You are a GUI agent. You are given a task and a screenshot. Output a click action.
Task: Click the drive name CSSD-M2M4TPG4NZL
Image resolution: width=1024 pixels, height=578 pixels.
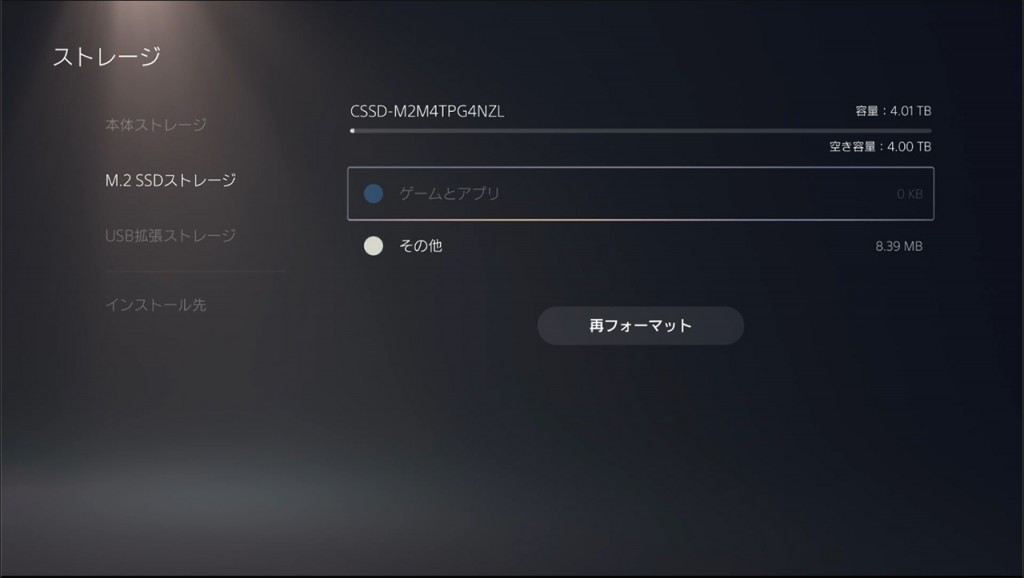click(427, 111)
